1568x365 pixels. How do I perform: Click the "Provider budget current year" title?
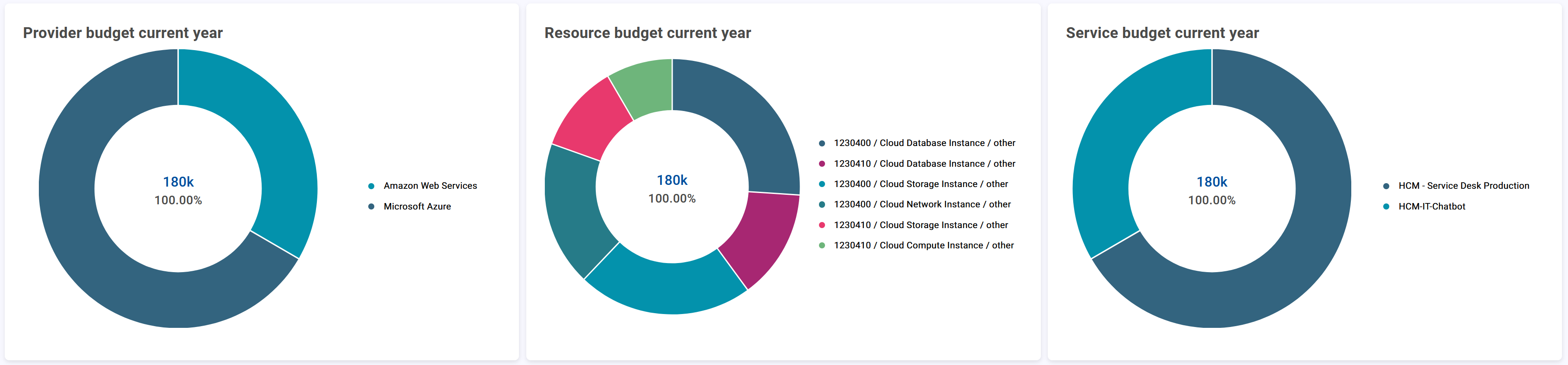tap(123, 33)
